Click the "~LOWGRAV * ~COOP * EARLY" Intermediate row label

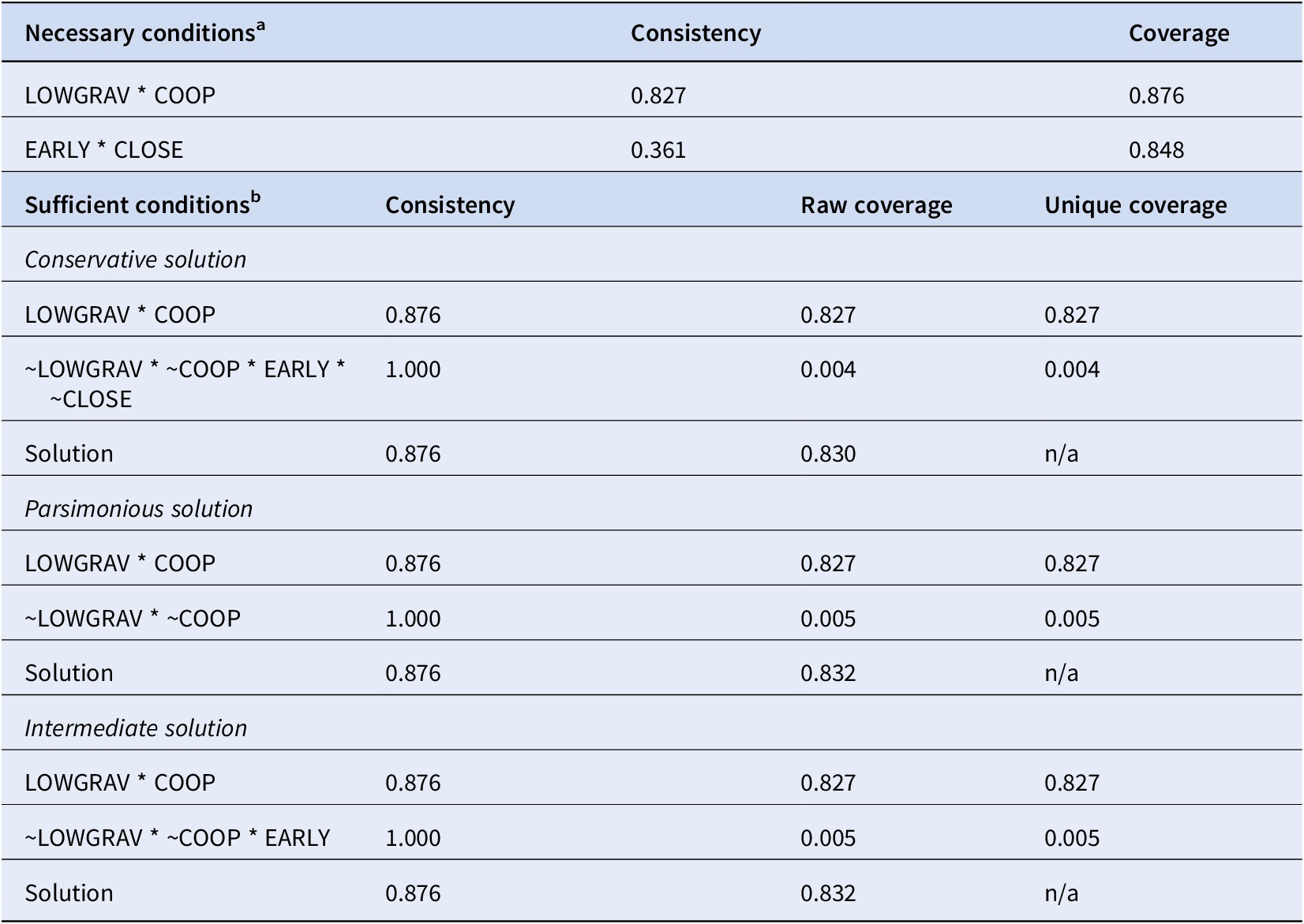[x=178, y=838]
